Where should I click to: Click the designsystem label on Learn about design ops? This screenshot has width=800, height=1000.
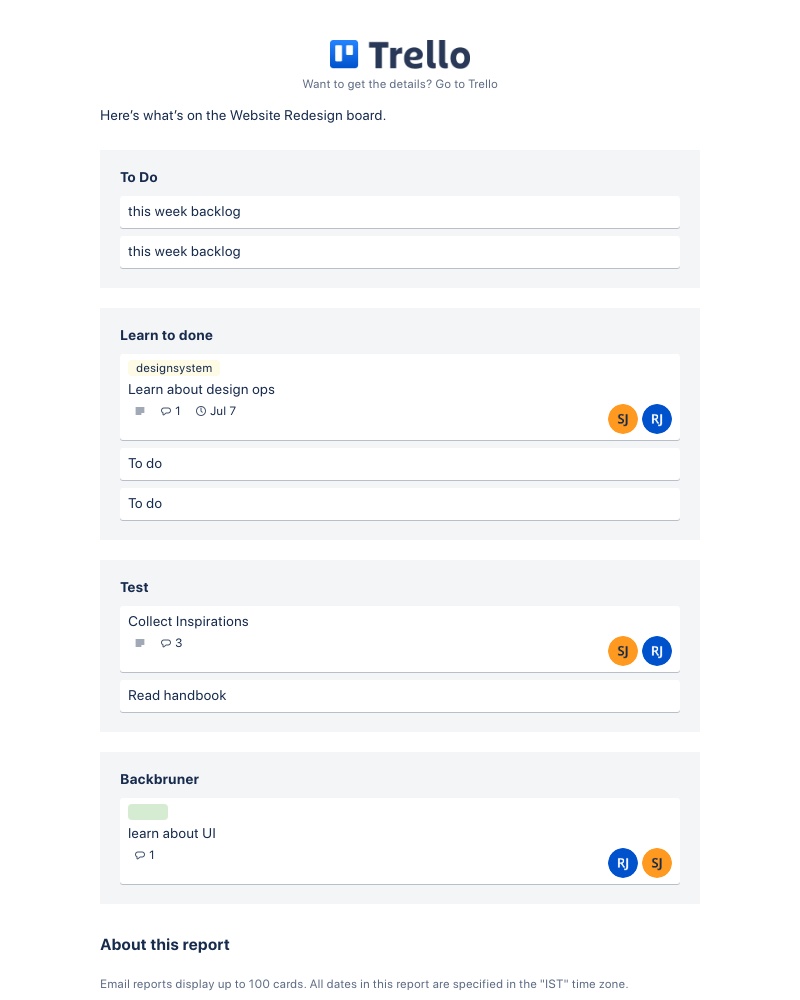pyautogui.click(x=173, y=368)
